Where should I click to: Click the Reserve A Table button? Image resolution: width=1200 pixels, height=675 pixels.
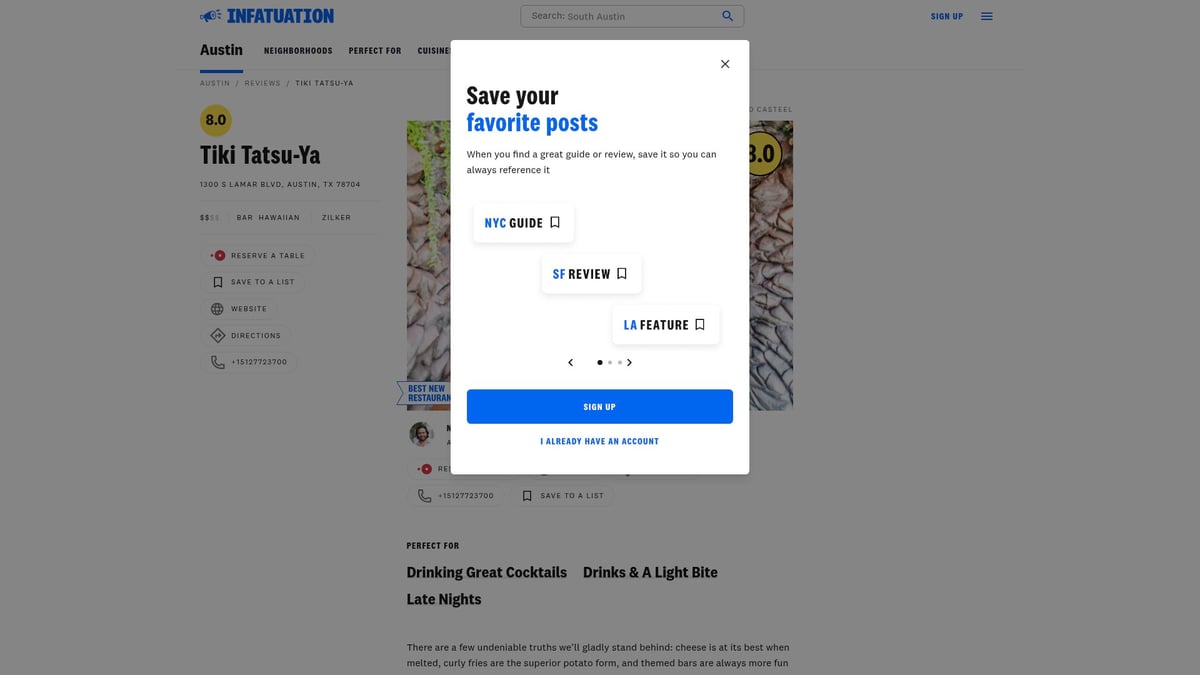tap(258, 255)
